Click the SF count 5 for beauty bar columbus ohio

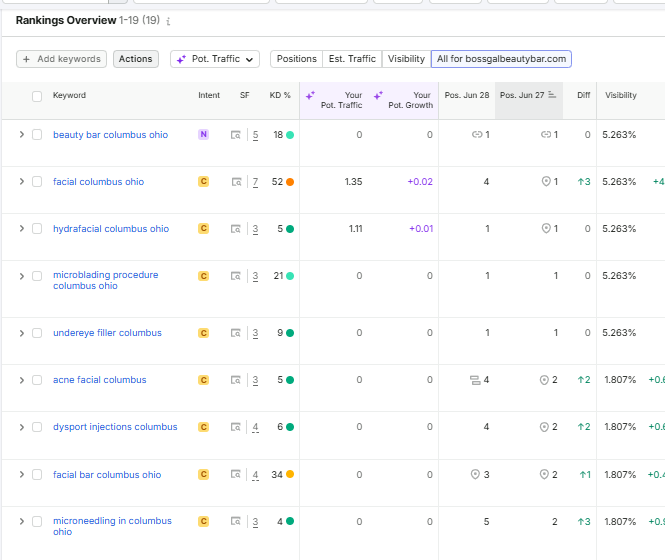pos(255,135)
